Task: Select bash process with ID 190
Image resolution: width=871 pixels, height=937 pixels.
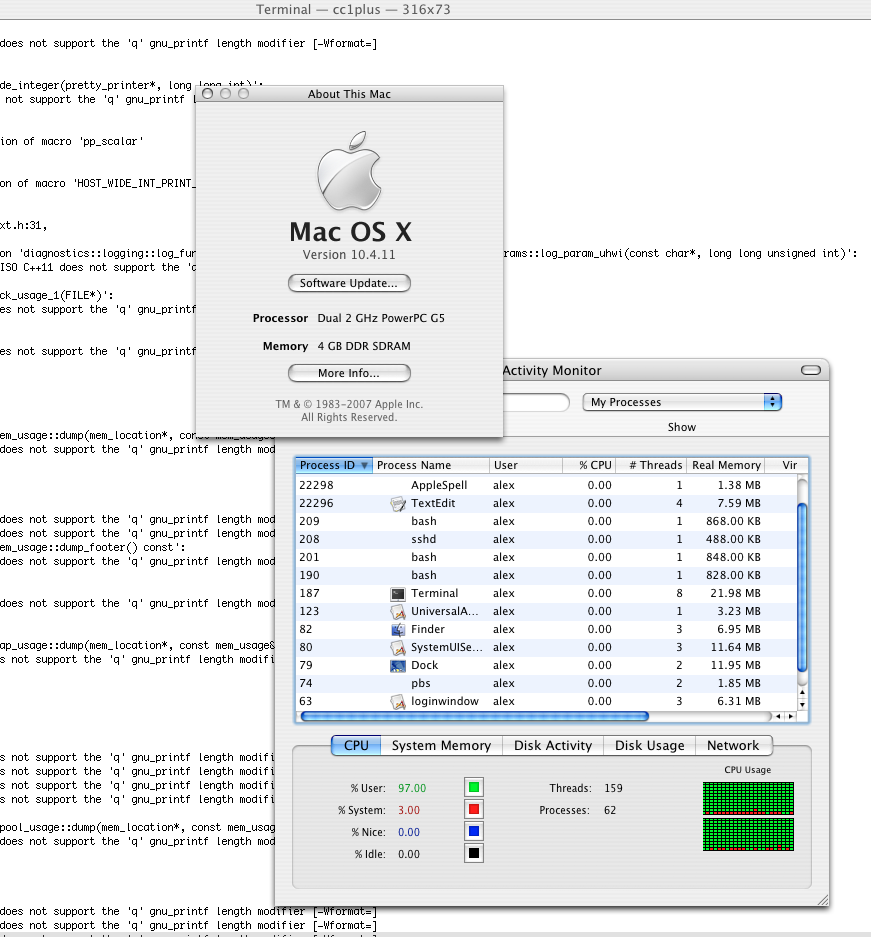Action: 547,575
